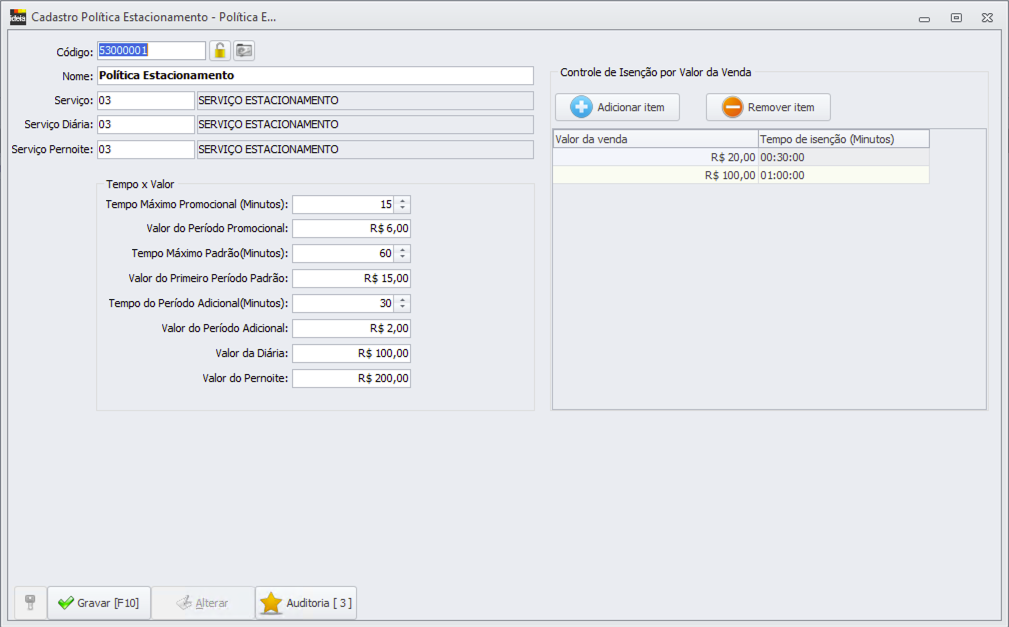This screenshot has height=627, width=1009.
Task: Decrease Tempo Máximo Padrão value
Action: point(402,257)
